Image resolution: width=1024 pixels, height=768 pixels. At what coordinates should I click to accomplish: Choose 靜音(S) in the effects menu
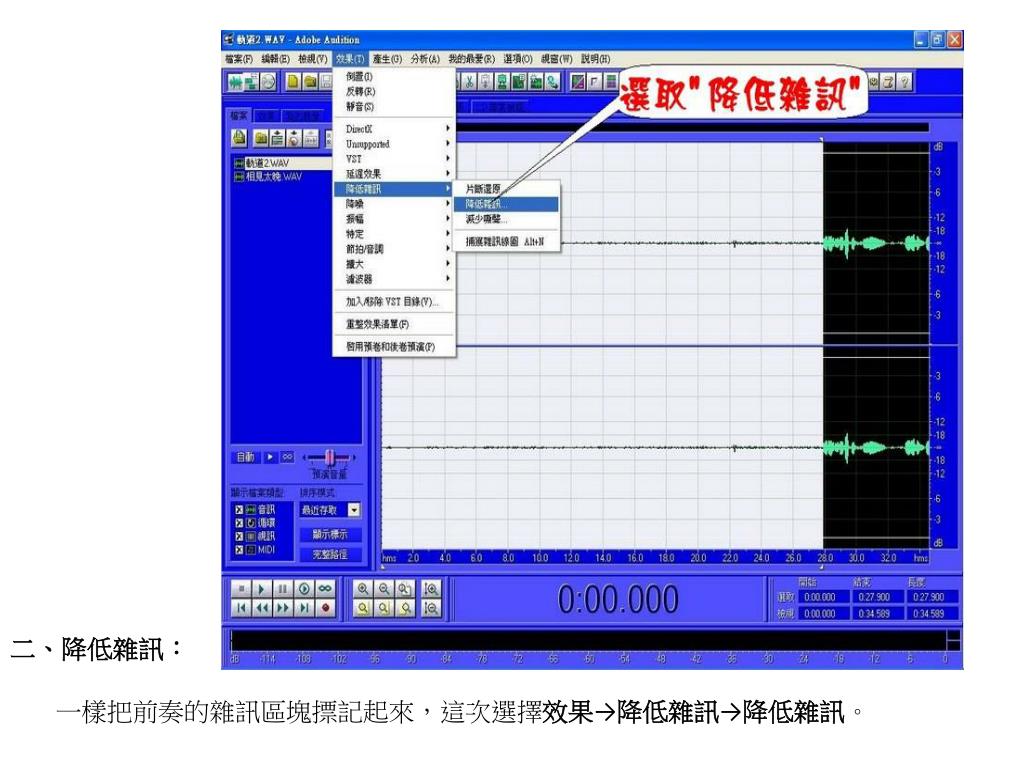pos(394,106)
